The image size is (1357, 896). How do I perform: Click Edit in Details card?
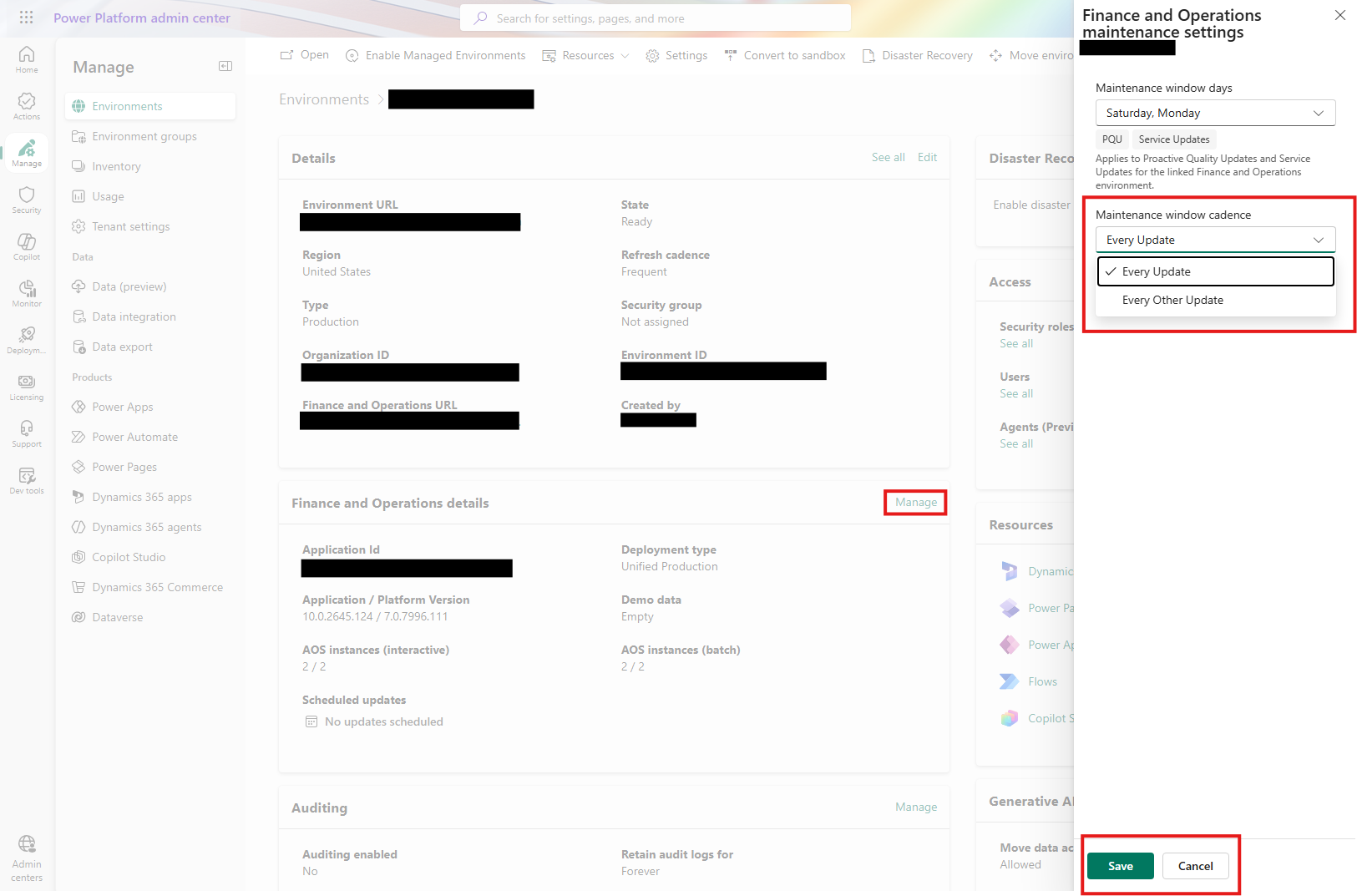pyautogui.click(x=927, y=157)
